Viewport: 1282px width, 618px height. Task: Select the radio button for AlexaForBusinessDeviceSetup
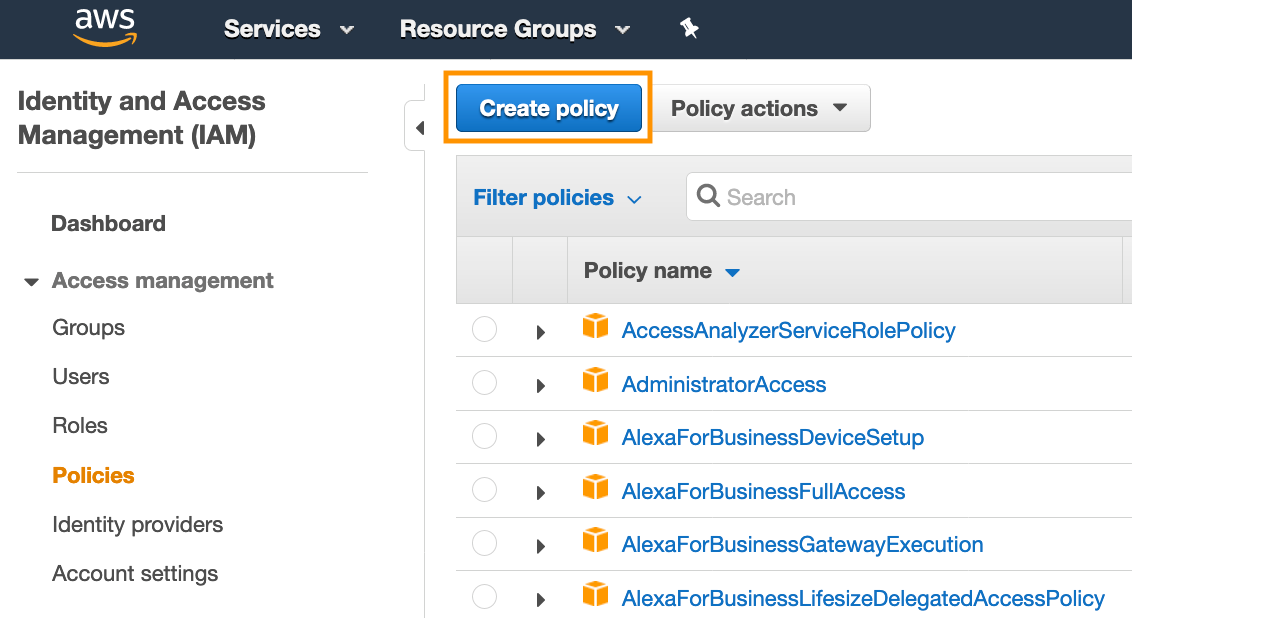click(x=484, y=436)
